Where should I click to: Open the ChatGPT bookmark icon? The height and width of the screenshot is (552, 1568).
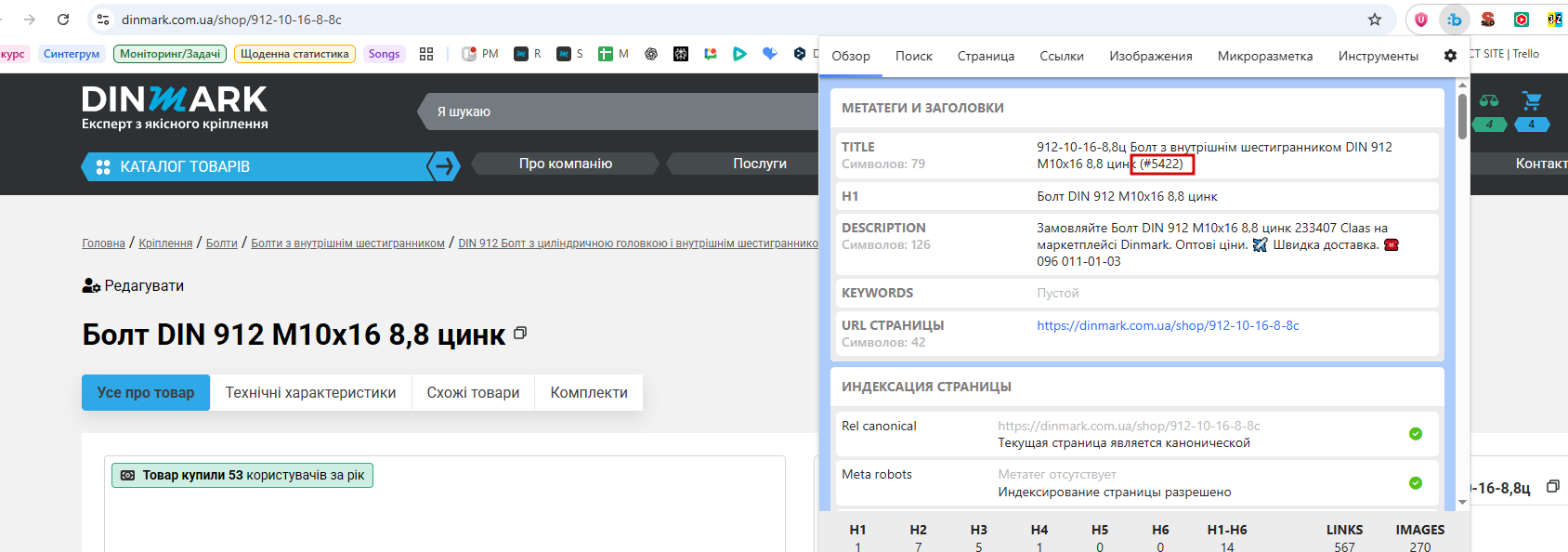pos(651,54)
